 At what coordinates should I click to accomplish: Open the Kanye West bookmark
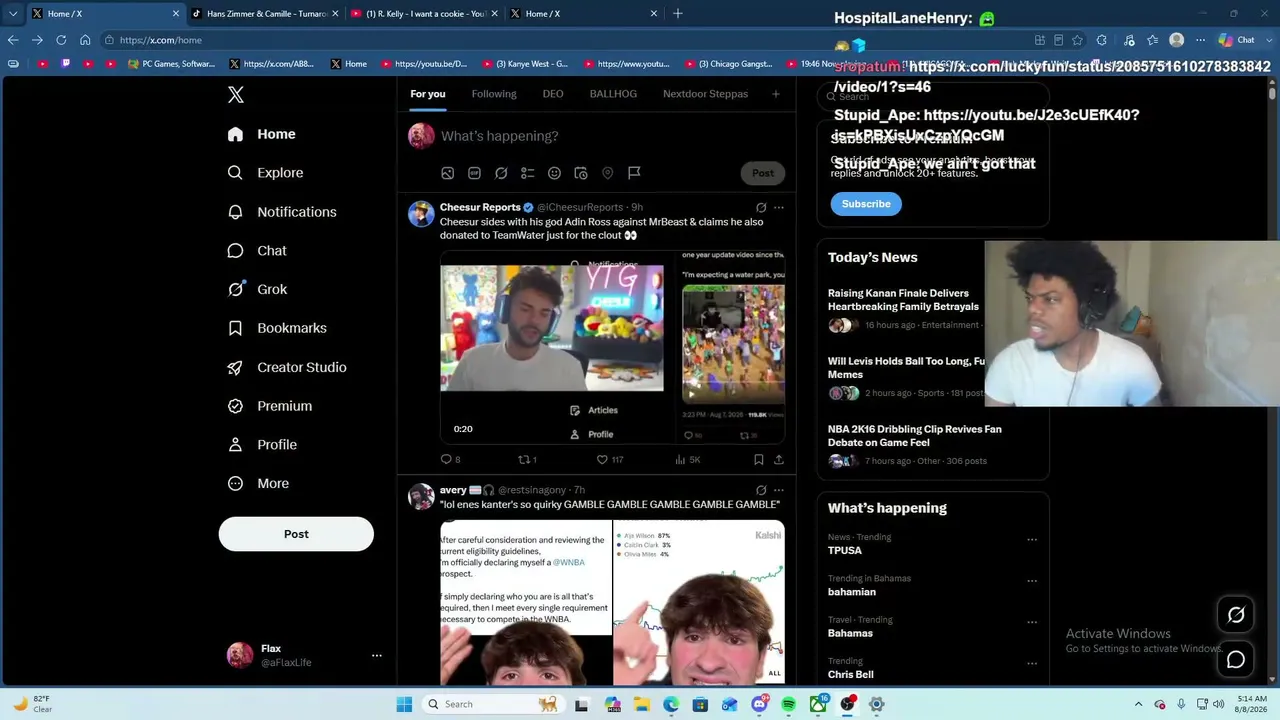[525, 64]
